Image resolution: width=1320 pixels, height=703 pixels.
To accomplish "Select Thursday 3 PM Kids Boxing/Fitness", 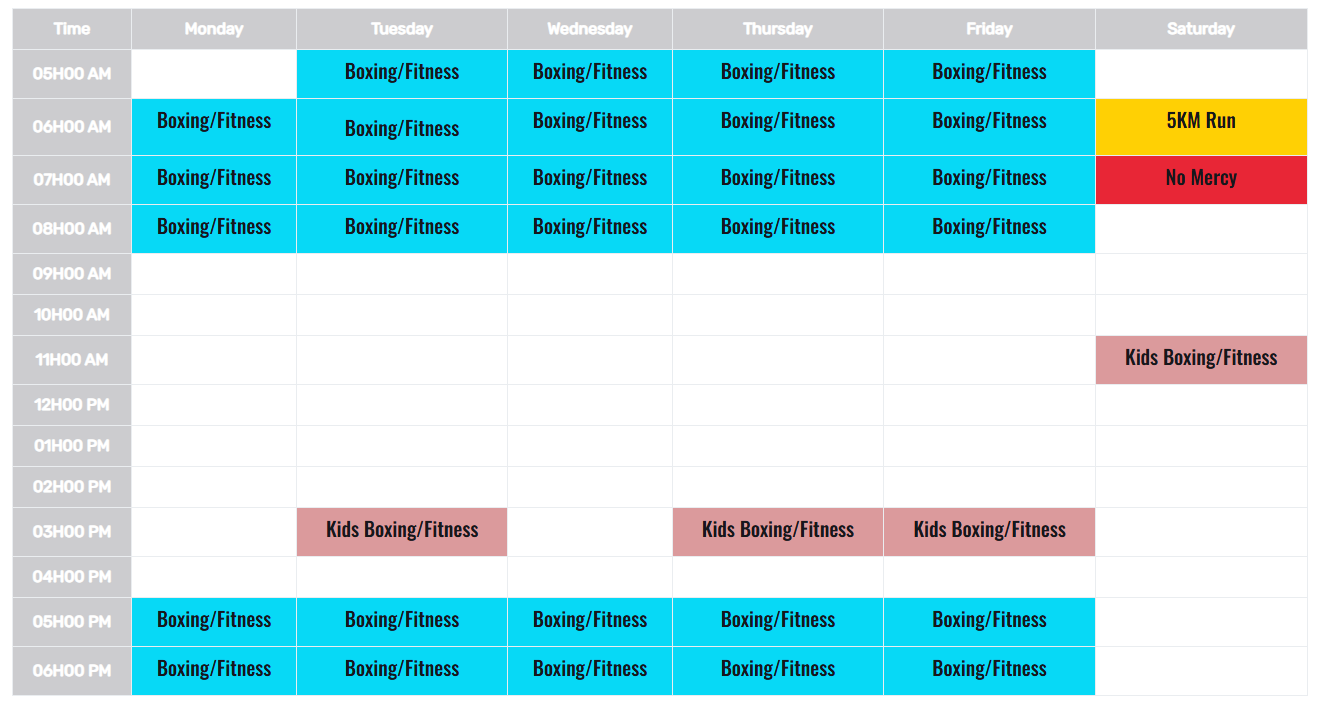I will coord(778,530).
